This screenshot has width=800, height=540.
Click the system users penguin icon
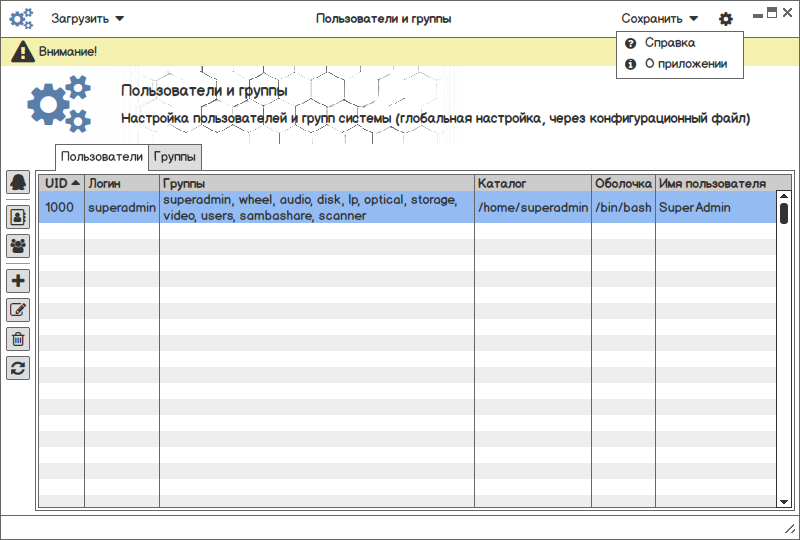[18, 182]
